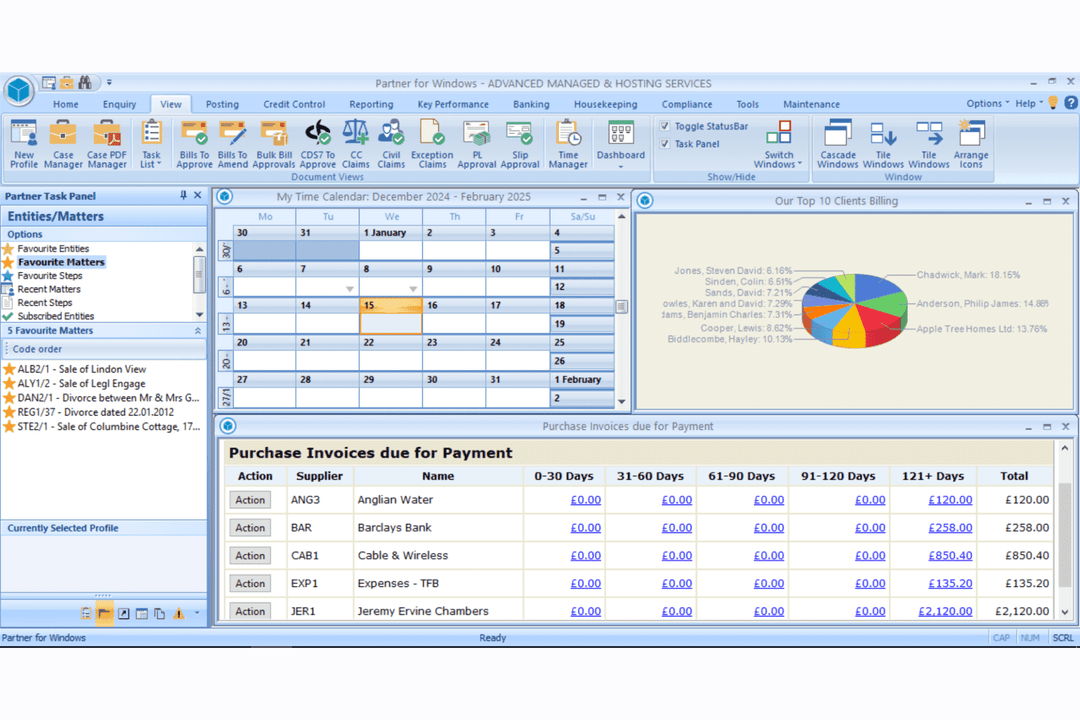Screen dimensions: 1080x720
Task: Click the Arrange Icons tool
Action: [971, 143]
